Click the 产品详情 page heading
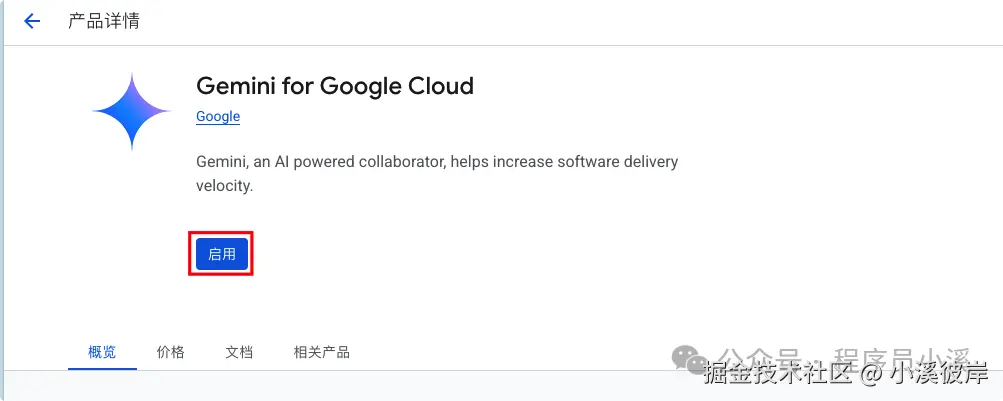Screen dimensions: 1003x401 click(x=104, y=21)
